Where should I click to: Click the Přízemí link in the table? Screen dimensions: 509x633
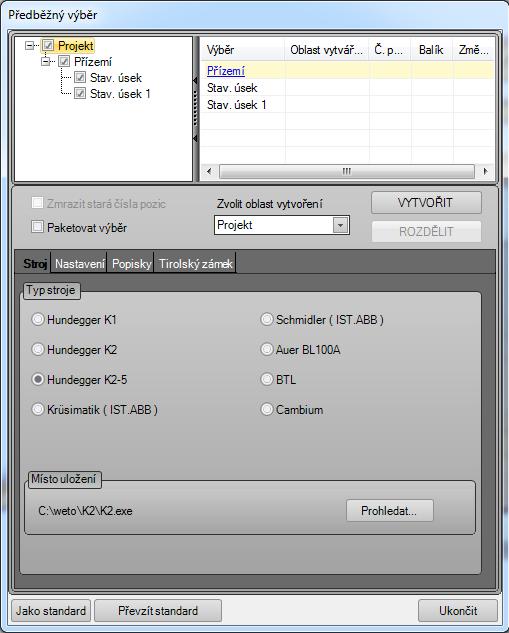coord(226,71)
